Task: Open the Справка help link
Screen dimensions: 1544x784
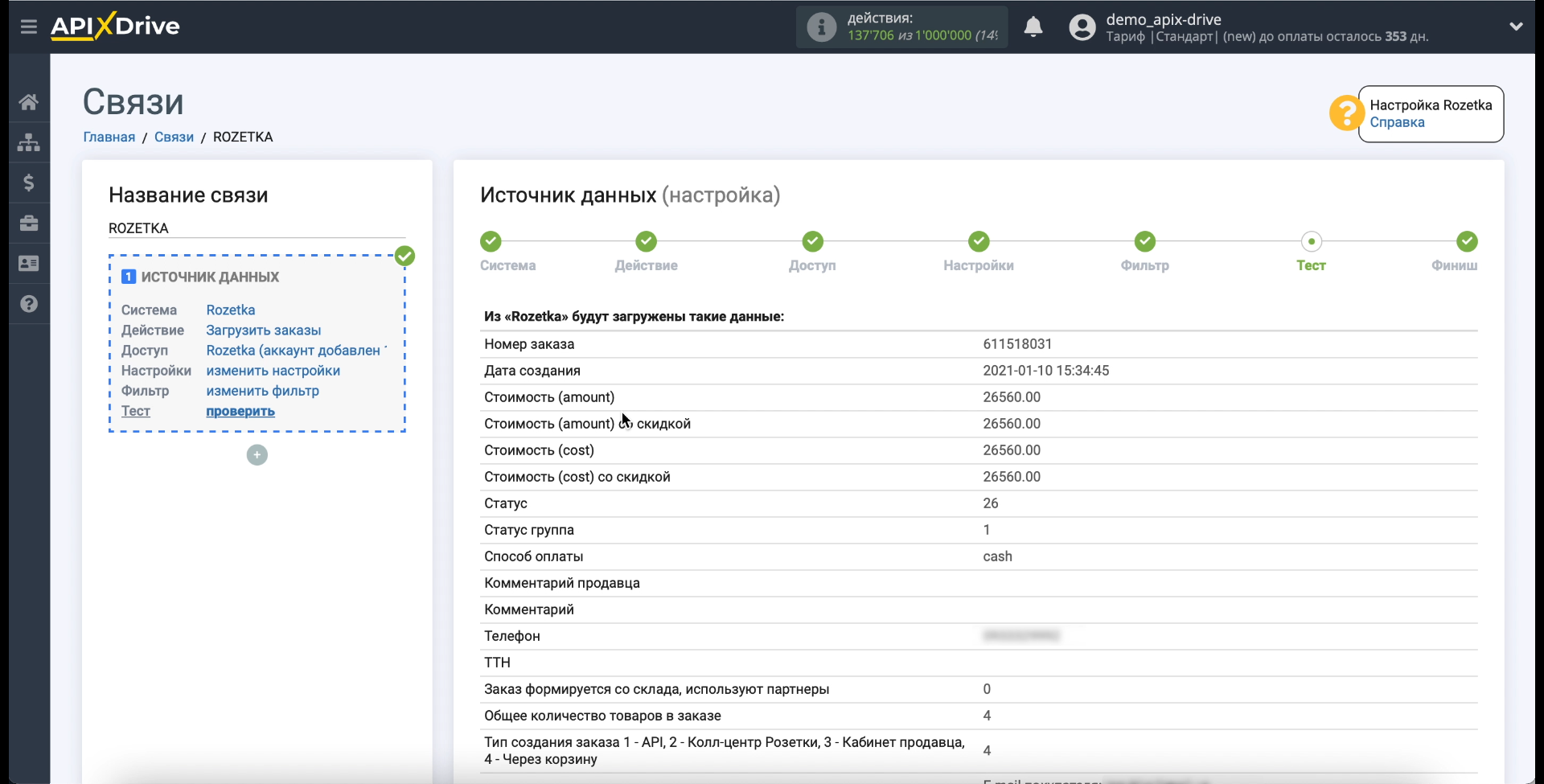Action: (1397, 122)
